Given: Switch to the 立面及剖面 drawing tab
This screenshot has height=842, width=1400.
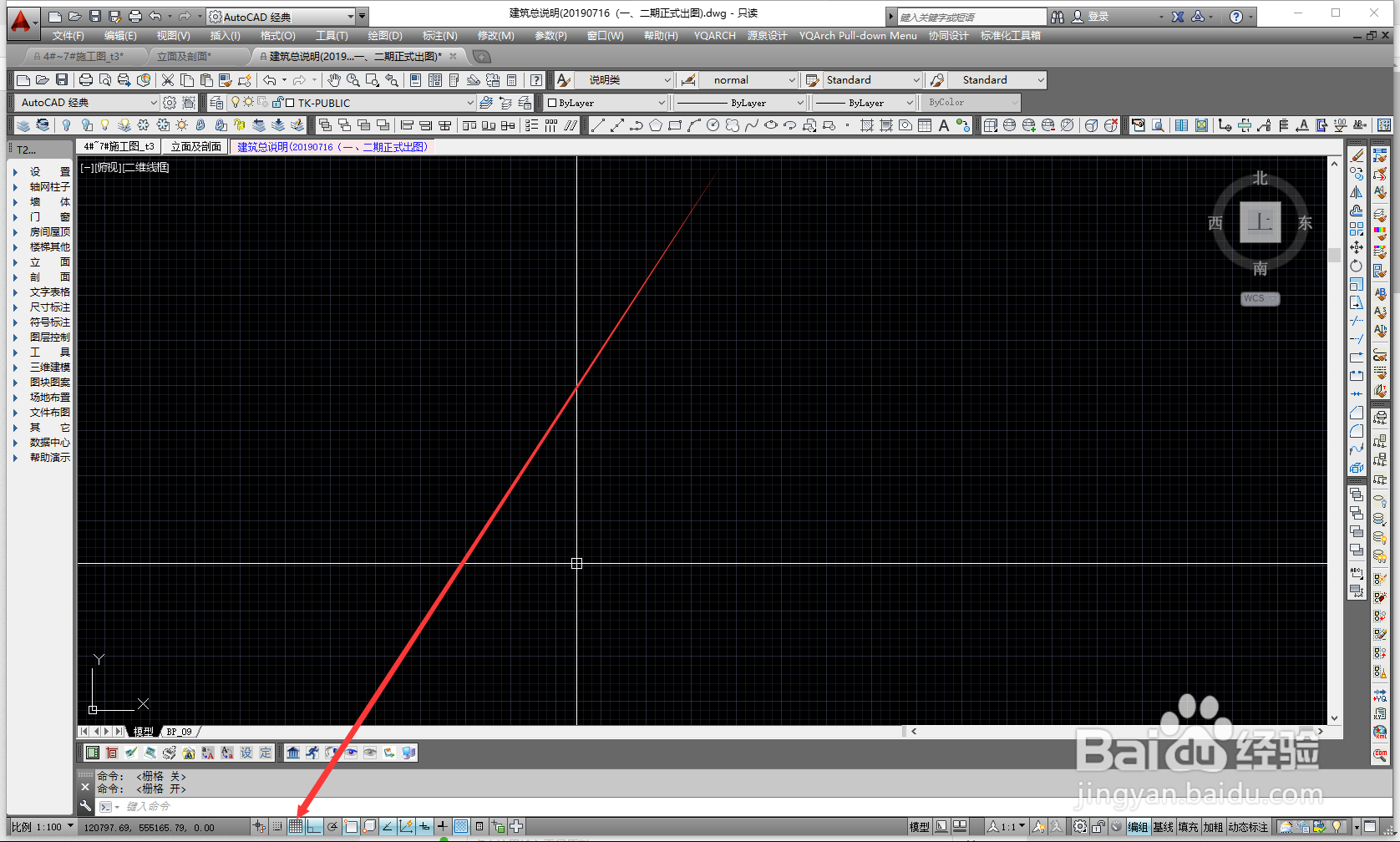Looking at the screenshot, I should pos(196,146).
